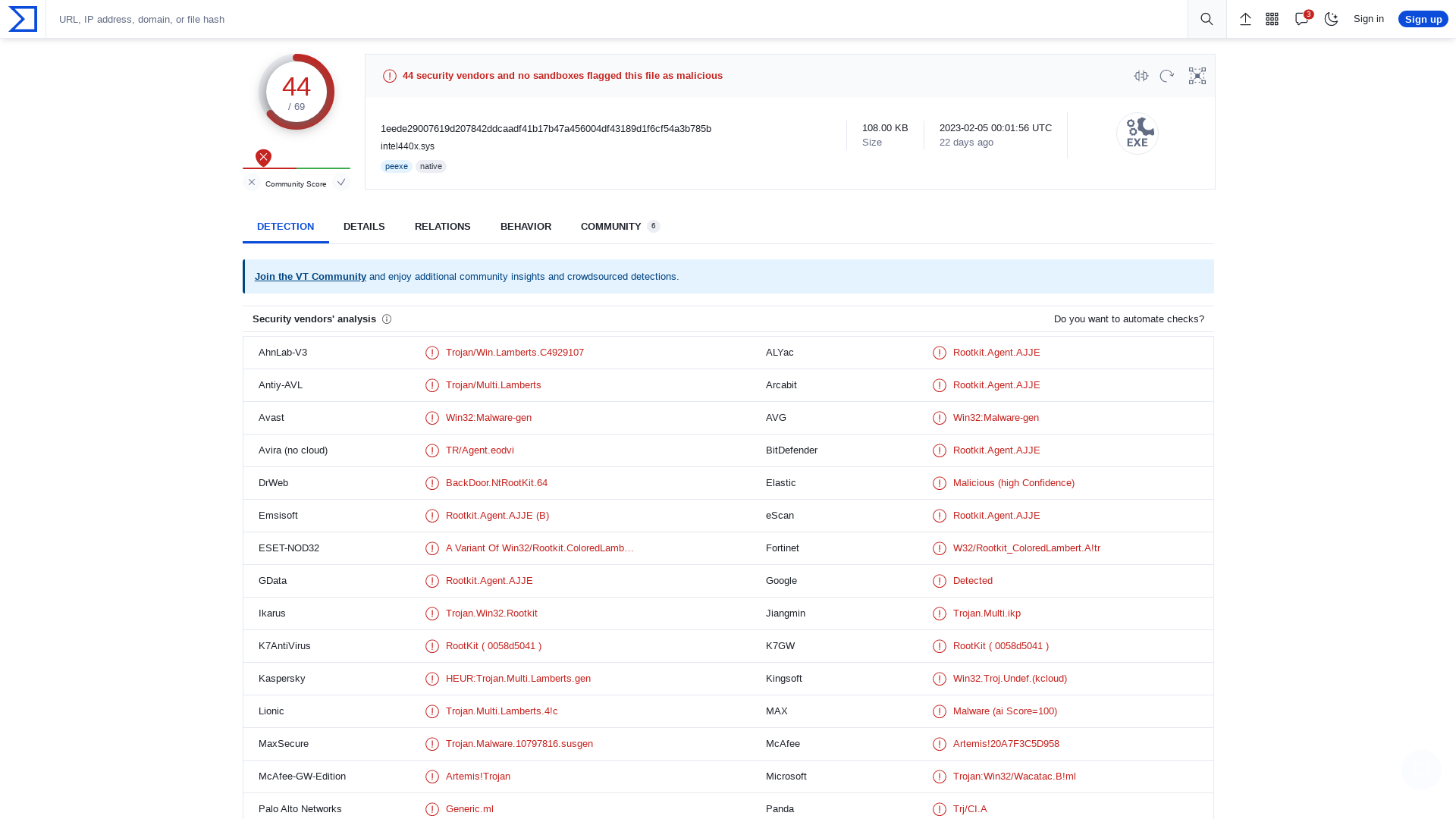This screenshot has width=1456, height=819.
Task: Click Trojan.Multi.Lamberts.4!c detection text
Action: coord(502,711)
